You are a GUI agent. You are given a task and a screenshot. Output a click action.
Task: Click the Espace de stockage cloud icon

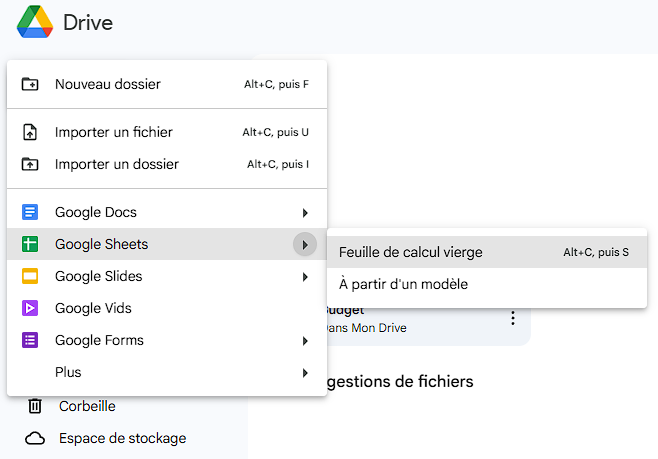tap(35, 438)
